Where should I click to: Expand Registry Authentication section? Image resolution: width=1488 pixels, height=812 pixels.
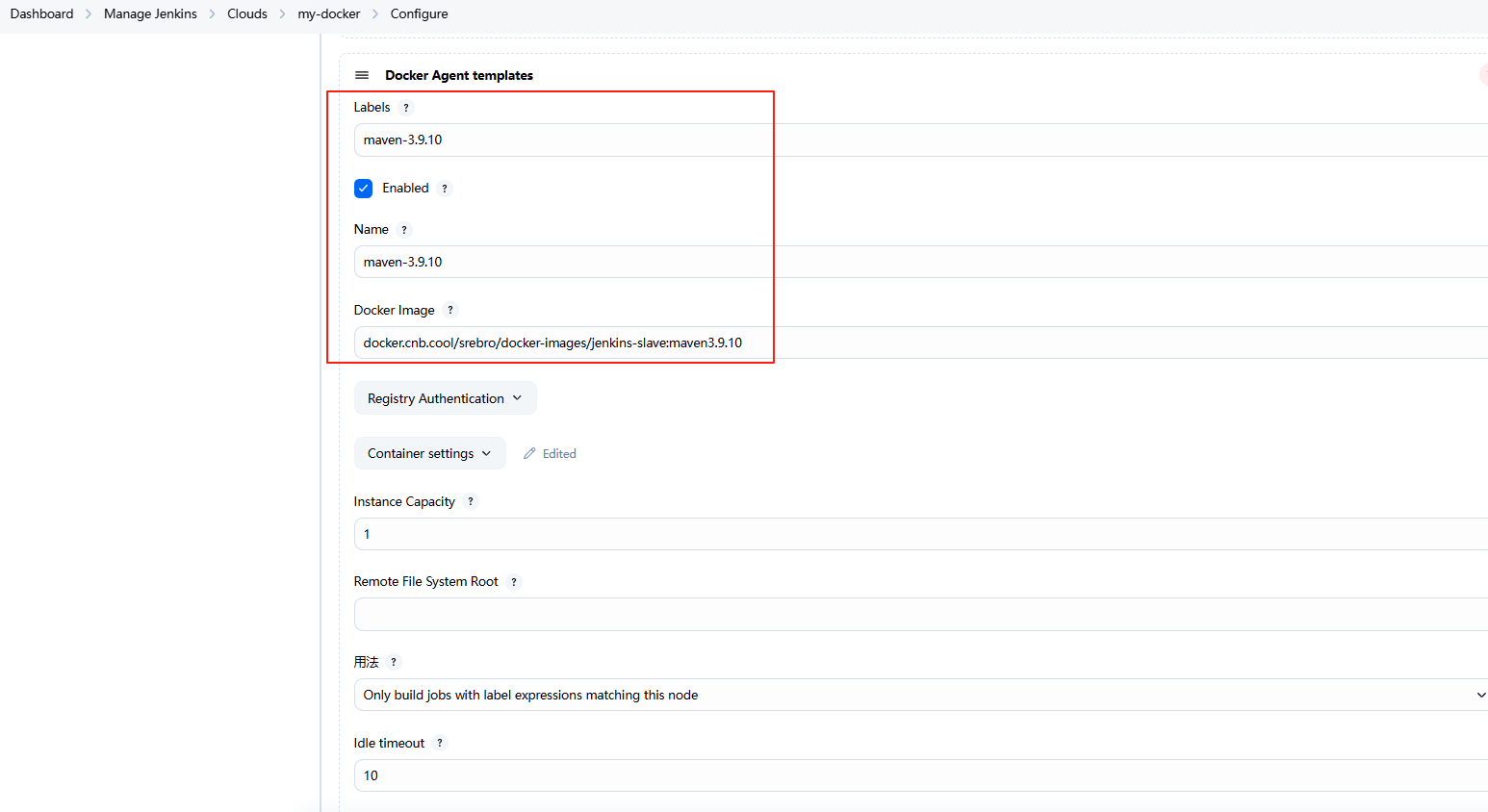(445, 398)
